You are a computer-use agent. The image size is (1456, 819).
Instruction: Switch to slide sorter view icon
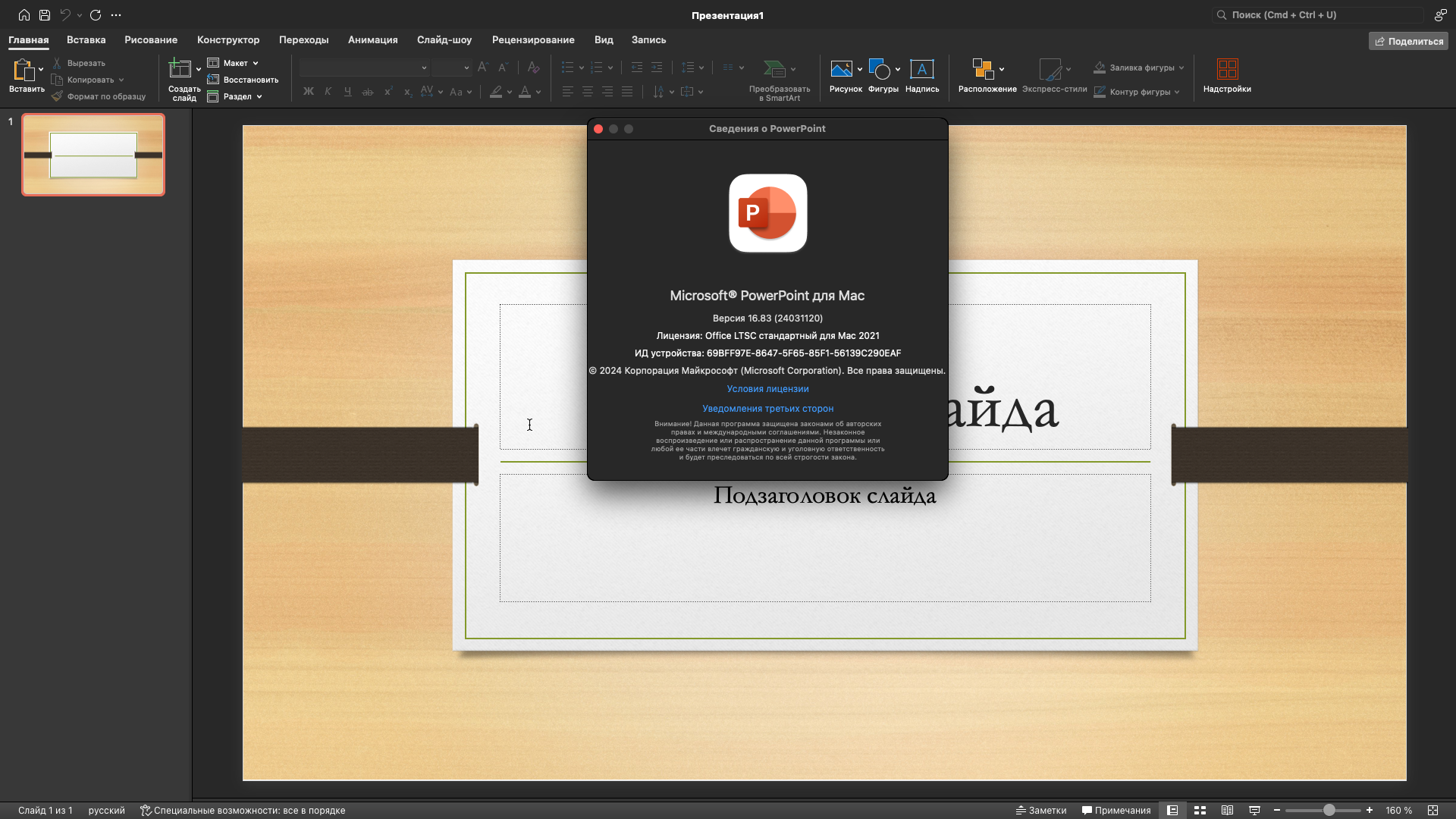pyautogui.click(x=1200, y=811)
